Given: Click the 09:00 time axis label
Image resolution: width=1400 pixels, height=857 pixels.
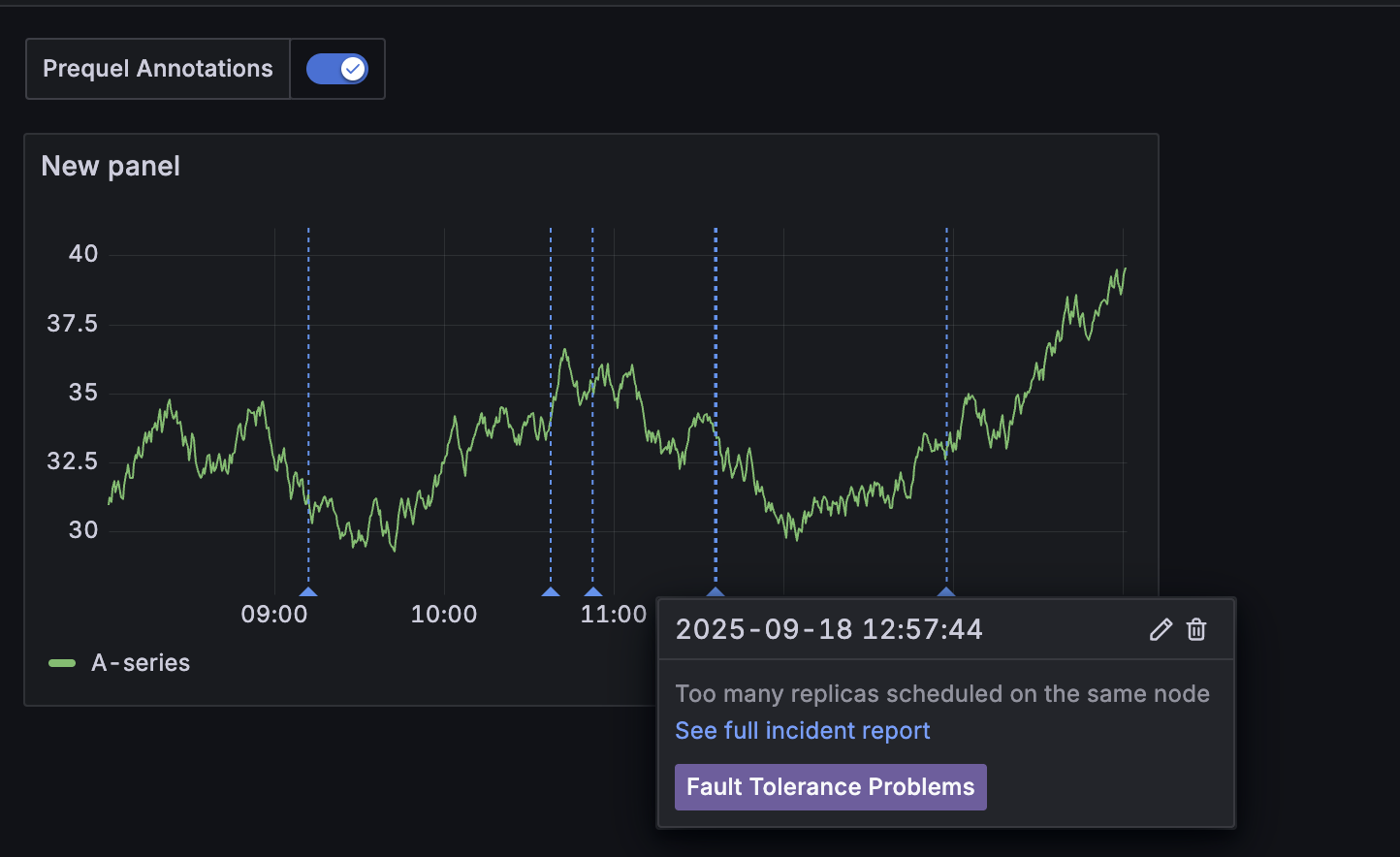Looking at the screenshot, I should point(274,615).
